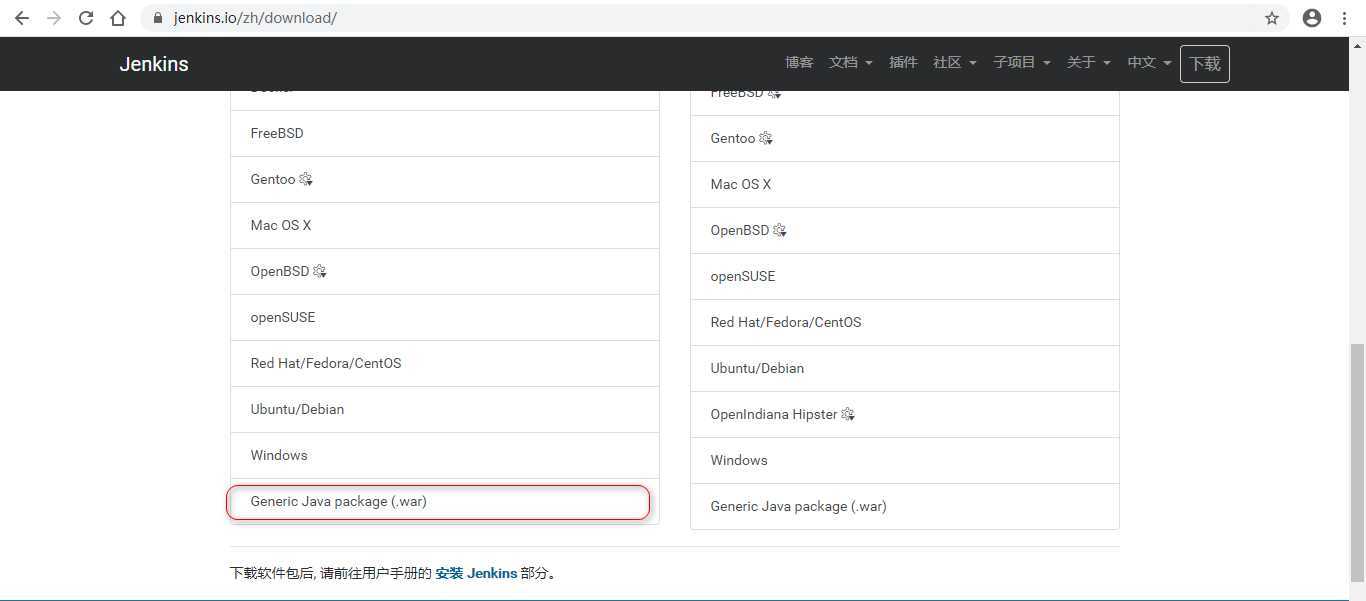Bookmark this page with the star icon
This screenshot has width=1366, height=601.
[x=1272, y=18]
